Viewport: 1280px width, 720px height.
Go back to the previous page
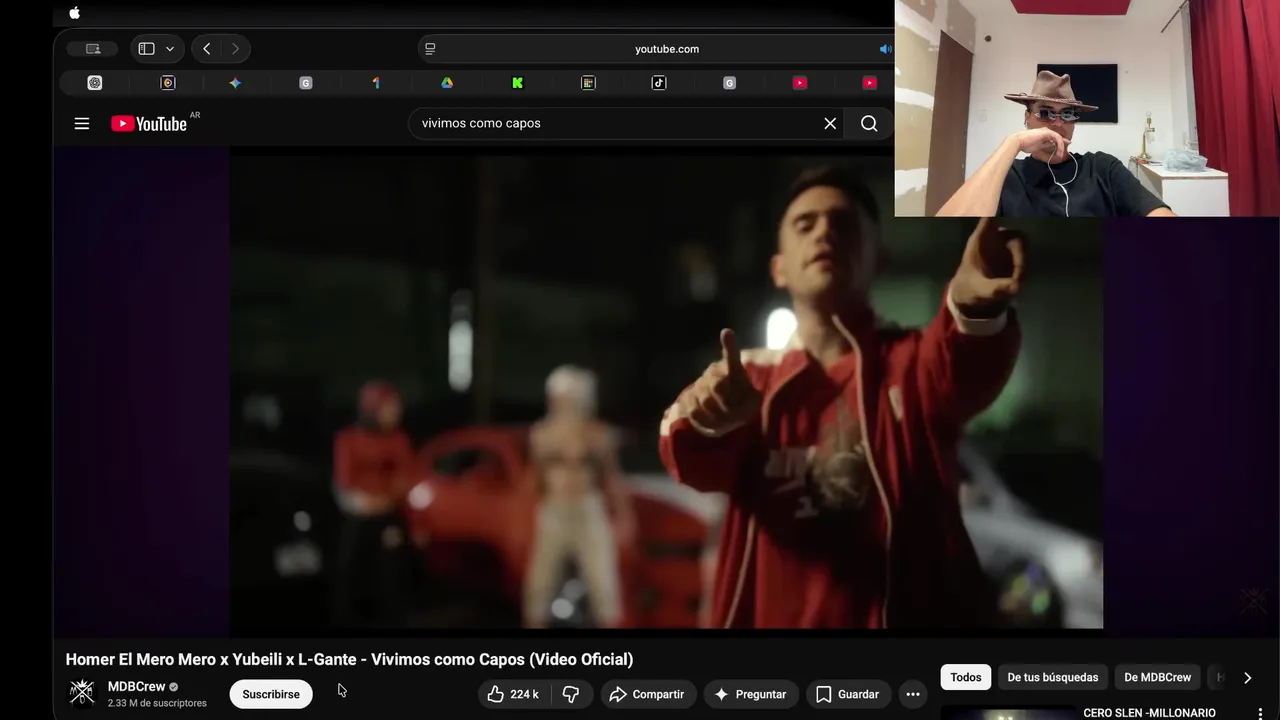click(206, 49)
